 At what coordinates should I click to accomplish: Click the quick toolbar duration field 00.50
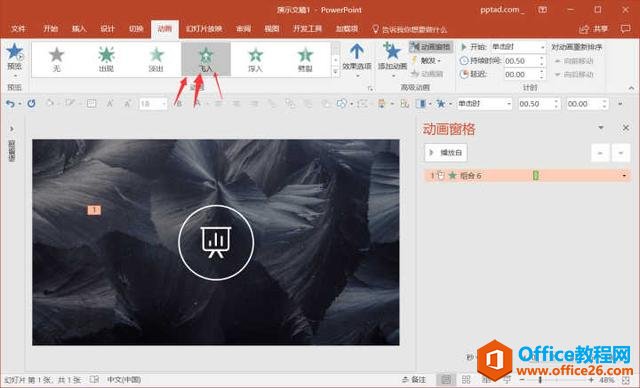point(538,104)
